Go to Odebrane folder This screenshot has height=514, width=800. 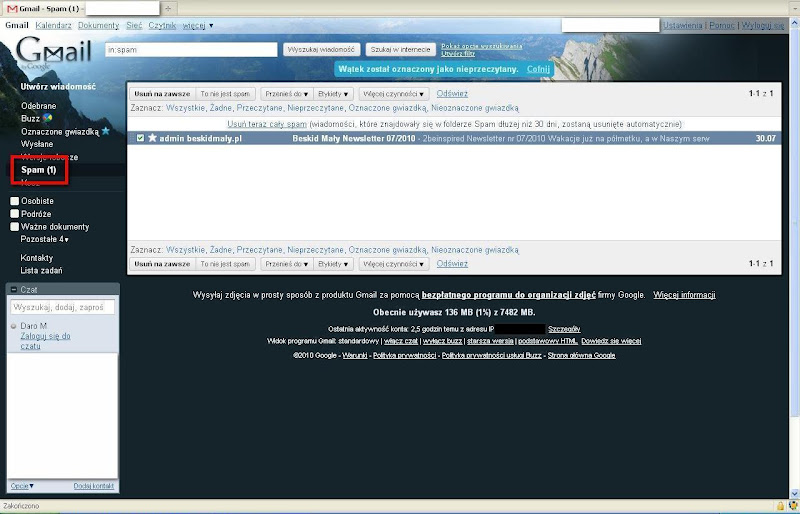pyautogui.click(x=39, y=106)
